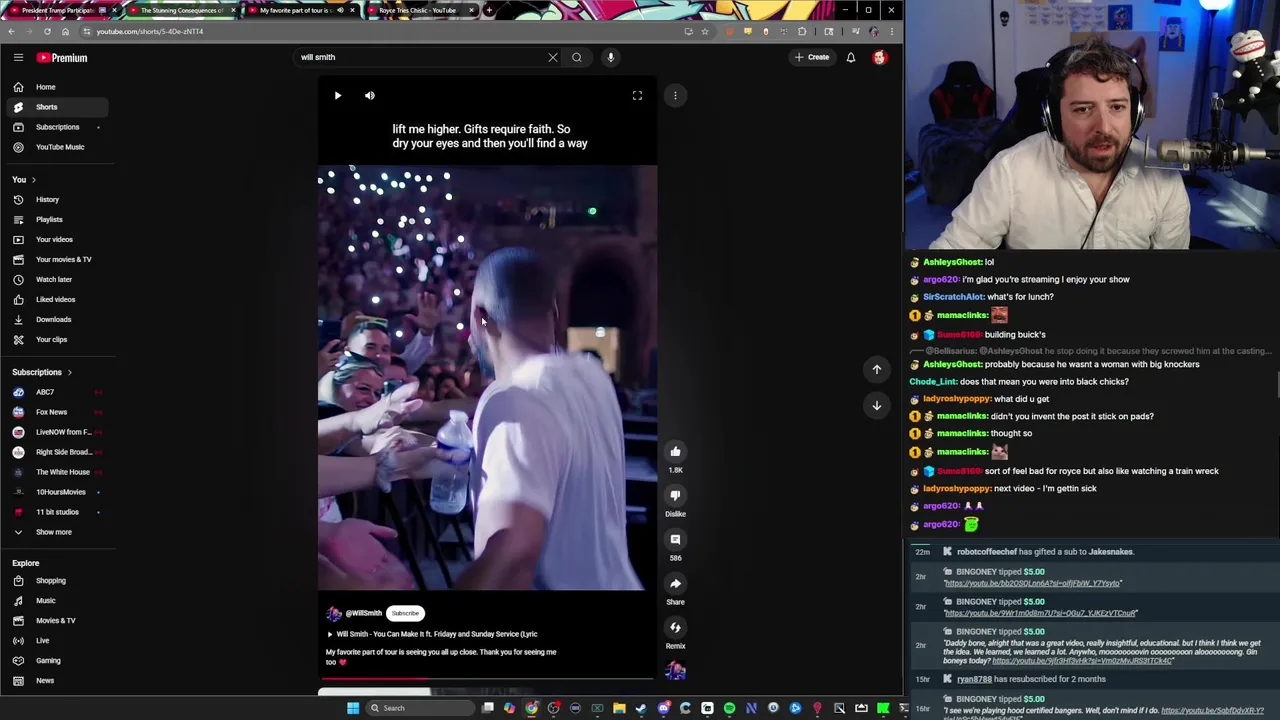Image resolution: width=1280 pixels, height=720 pixels.
Task: Open the Short's sound thumbnail
Action: coord(675,671)
